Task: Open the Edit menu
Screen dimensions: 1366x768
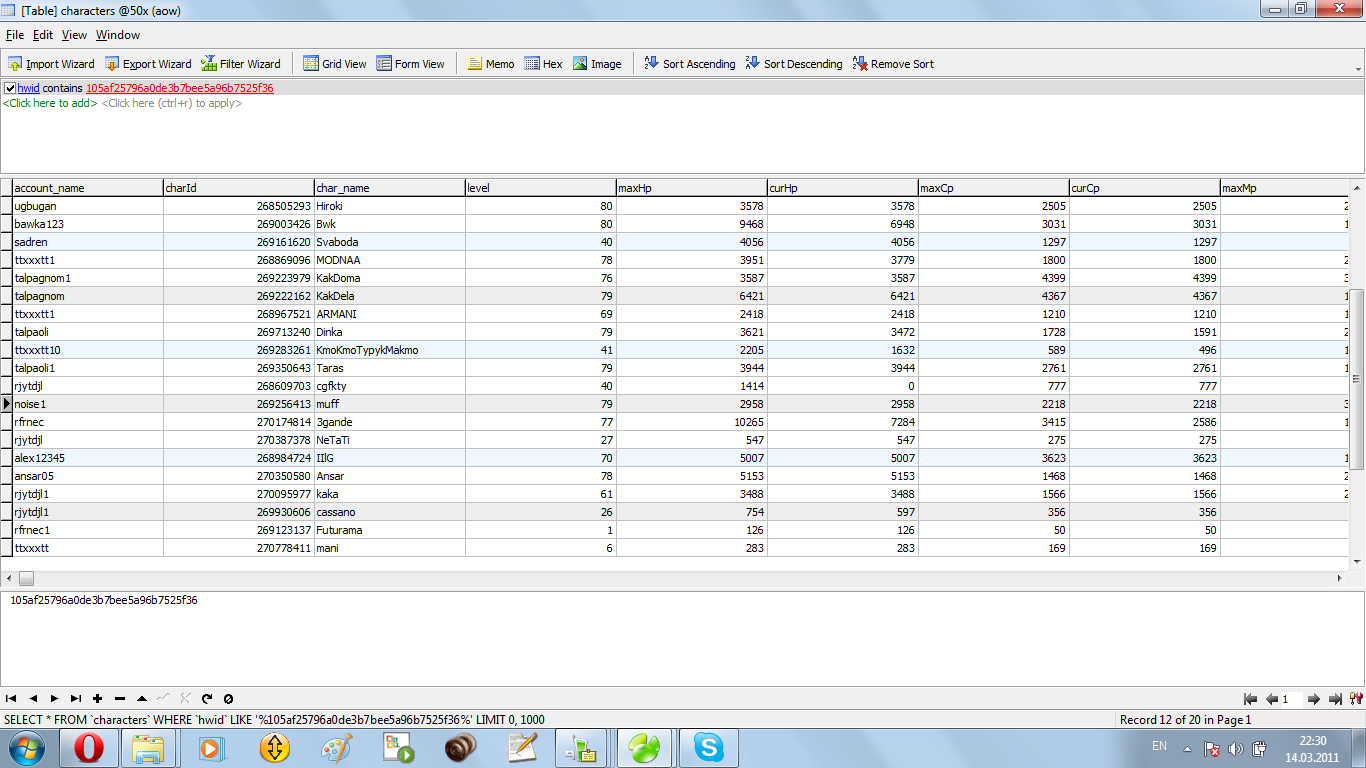Action: point(43,35)
